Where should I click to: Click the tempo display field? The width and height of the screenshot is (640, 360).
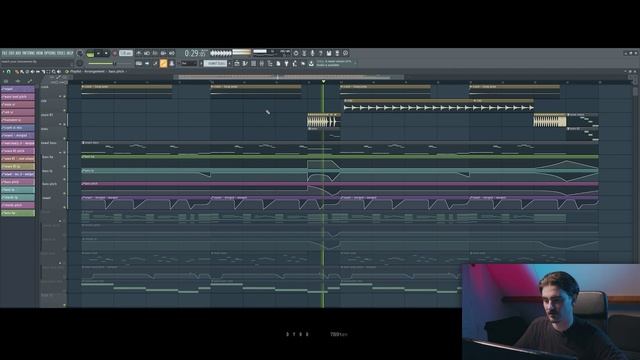126,53
